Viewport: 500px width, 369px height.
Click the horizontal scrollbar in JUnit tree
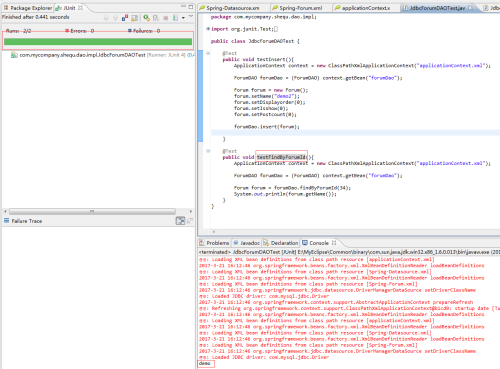click(92, 211)
